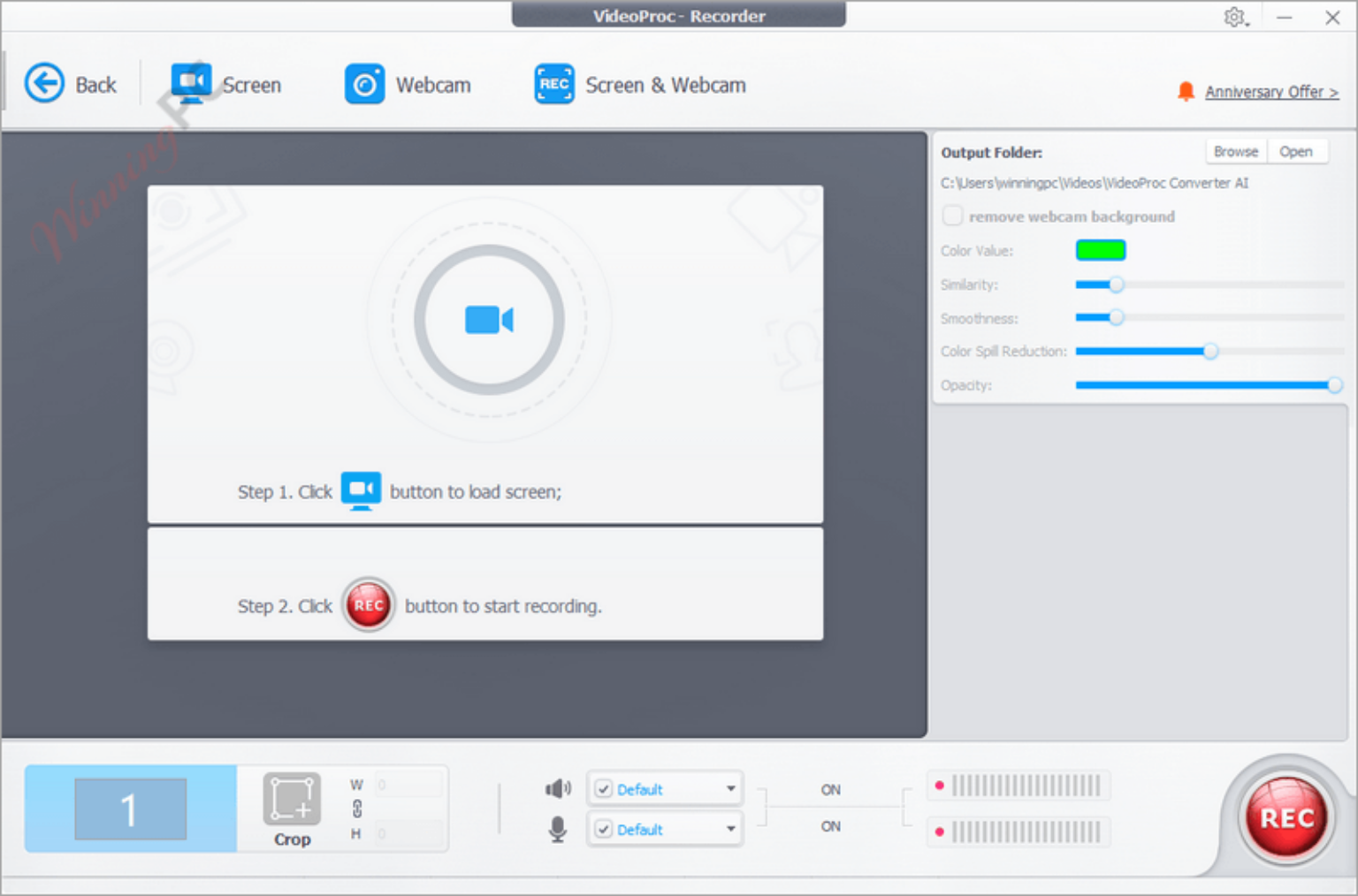The width and height of the screenshot is (1358, 896).
Task: Uncheck the microphone Default audio checkbox
Action: coord(604,829)
